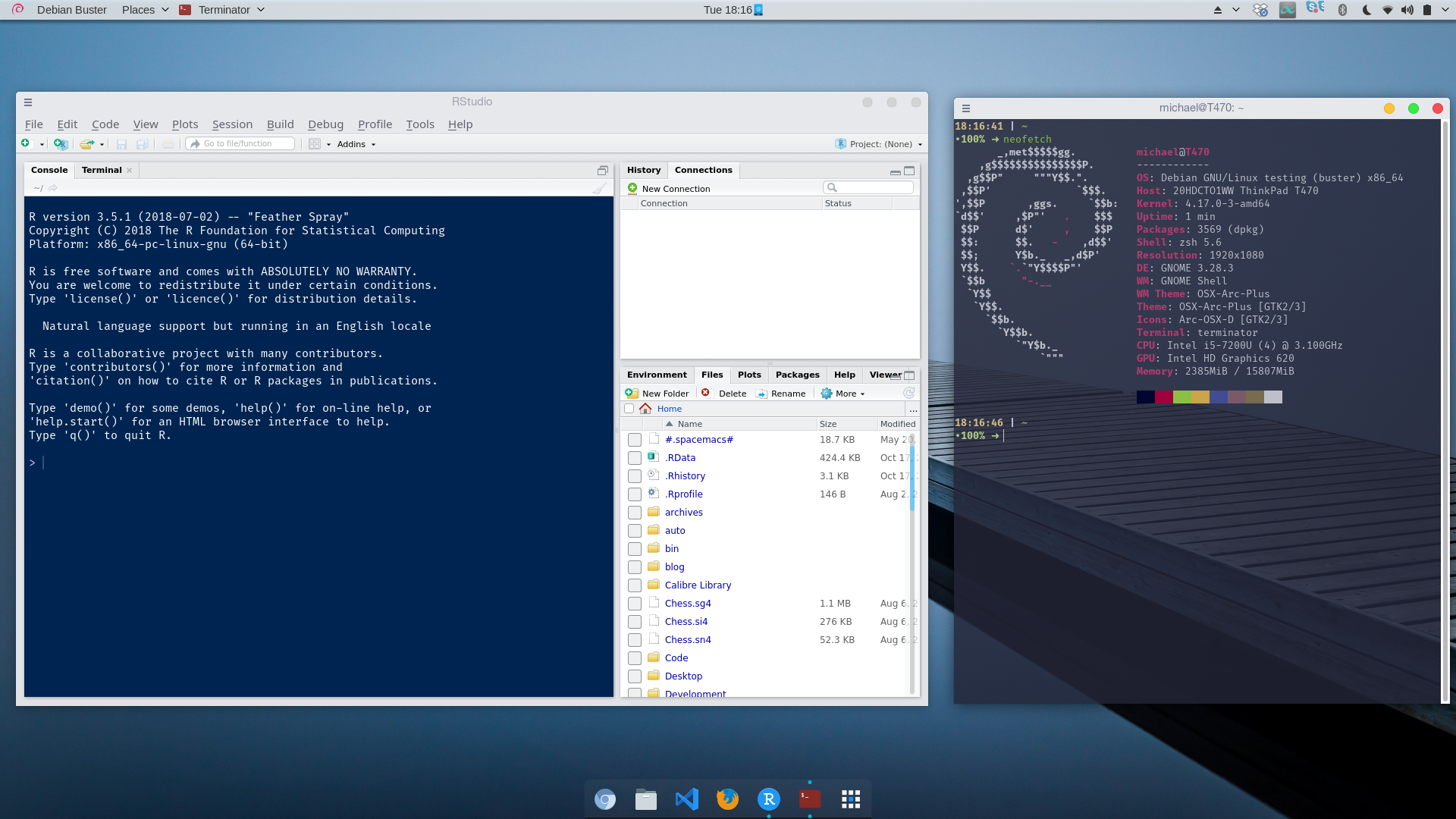This screenshot has height=819, width=1456.
Task: Click the Home directory house icon
Action: point(645,408)
